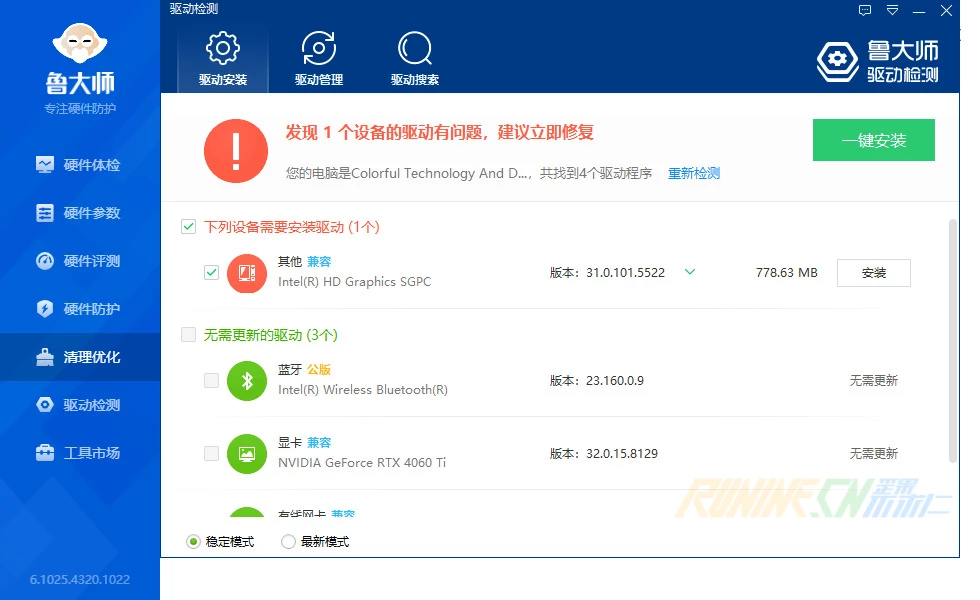Image resolution: width=980 pixels, height=600 pixels.
Task: Select 硬件评测 in the sidebar
Action: point(80,260)
